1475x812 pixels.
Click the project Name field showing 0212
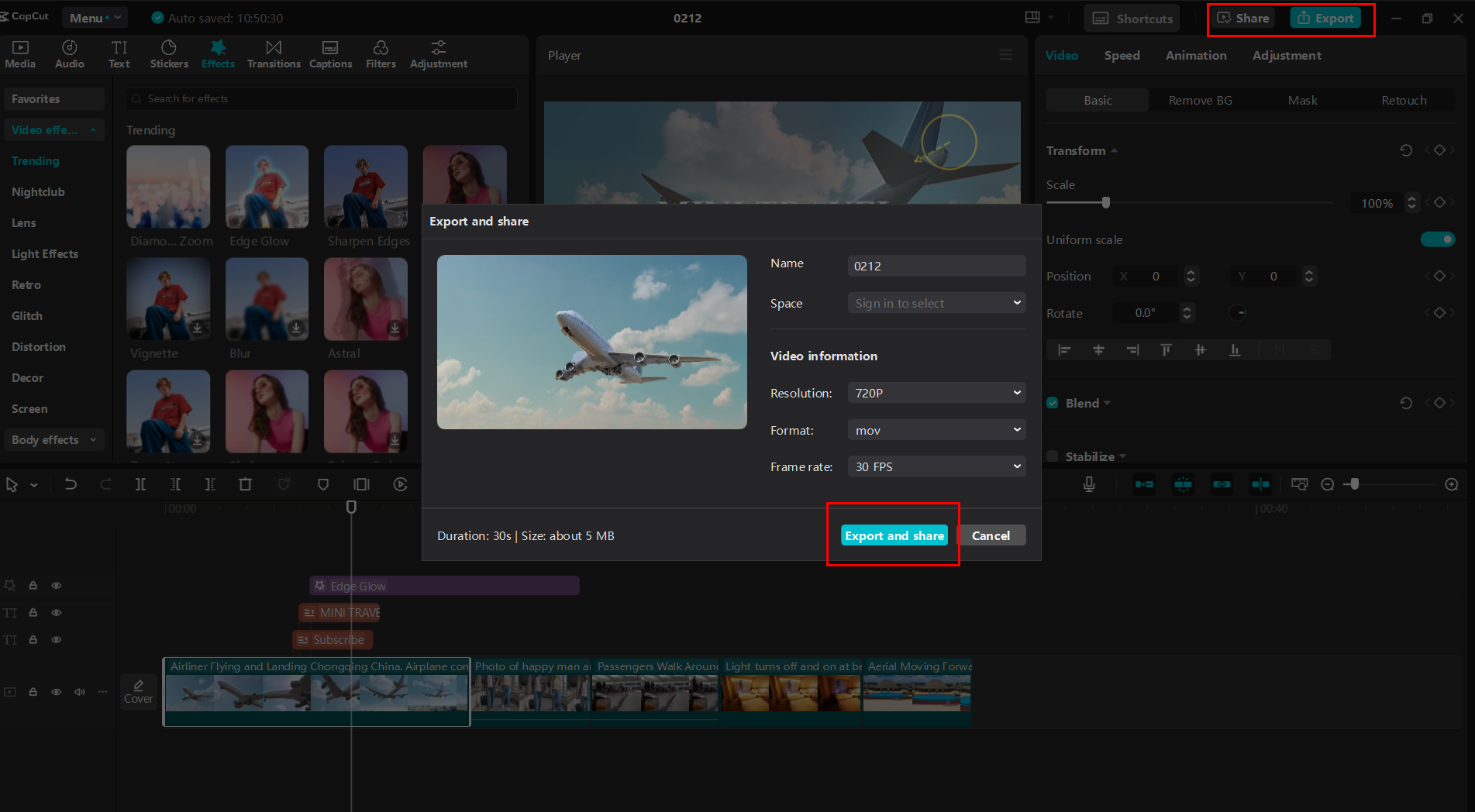click(x=936, y=266)
